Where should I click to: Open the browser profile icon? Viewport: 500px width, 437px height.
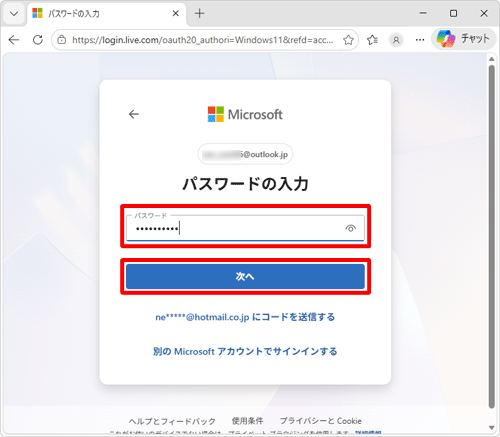click(396, 40)
